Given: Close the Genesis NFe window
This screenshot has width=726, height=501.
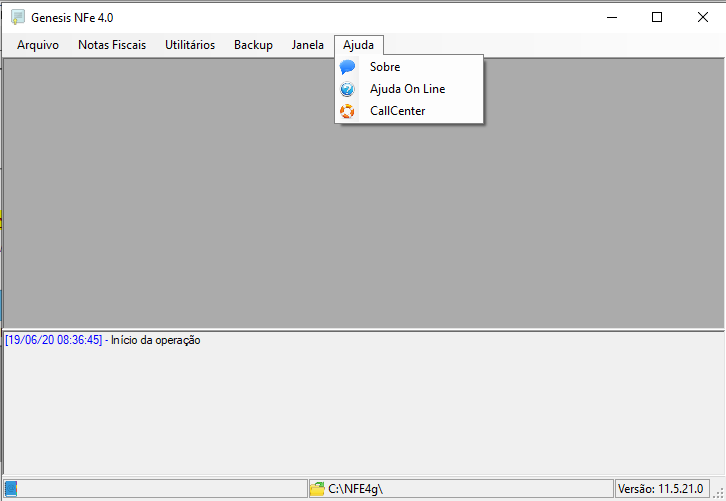Looking at the screenshot, I should (702, 18).
